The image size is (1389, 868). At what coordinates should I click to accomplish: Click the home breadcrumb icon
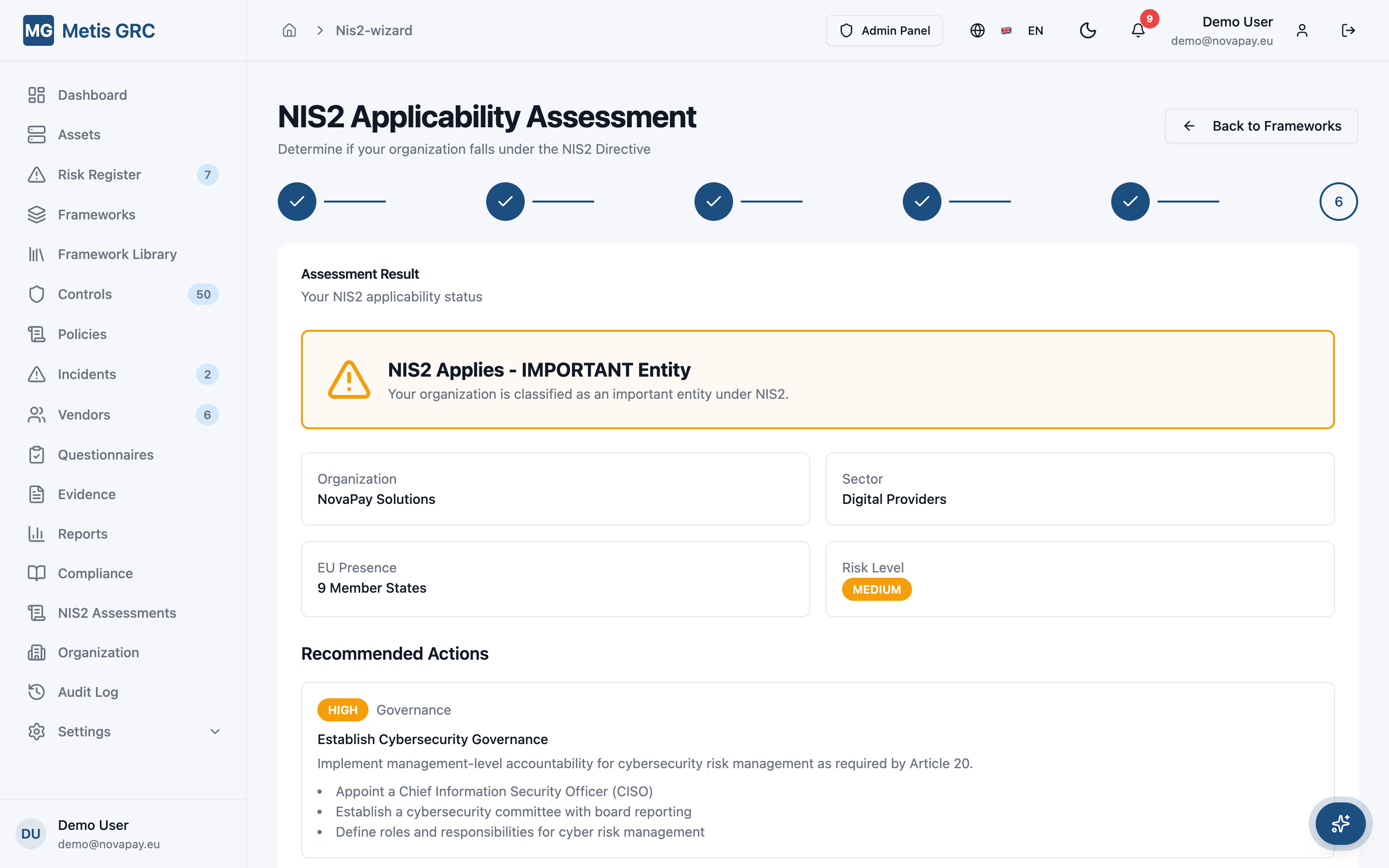(289, 30)
